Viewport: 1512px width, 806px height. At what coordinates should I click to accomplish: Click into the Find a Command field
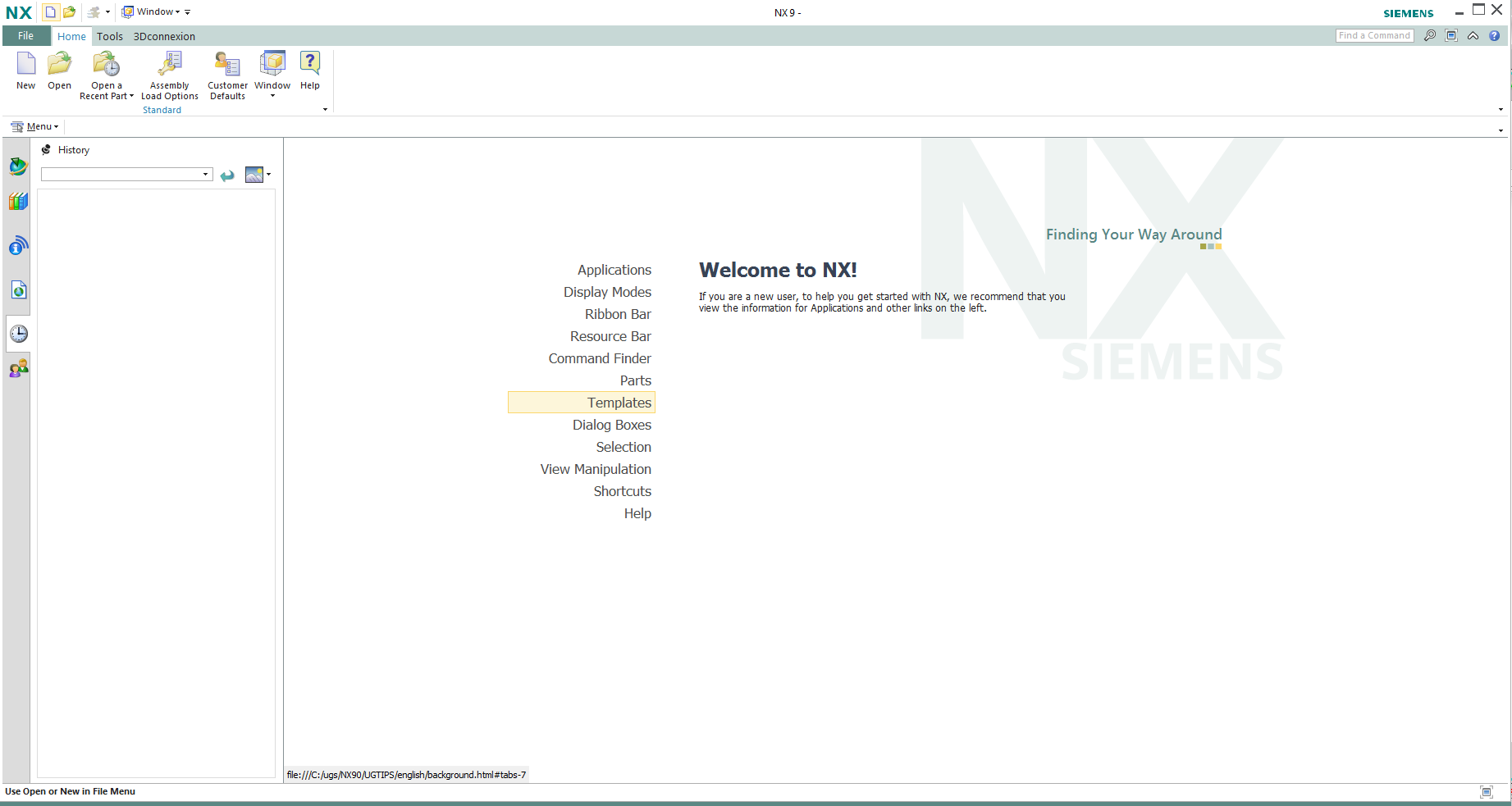(x=1374, y=35)
